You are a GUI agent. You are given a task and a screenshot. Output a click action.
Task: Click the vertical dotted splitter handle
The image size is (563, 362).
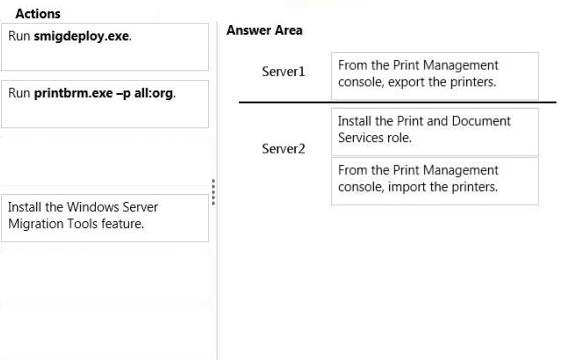pyautogui.click(x=214, y=192)
